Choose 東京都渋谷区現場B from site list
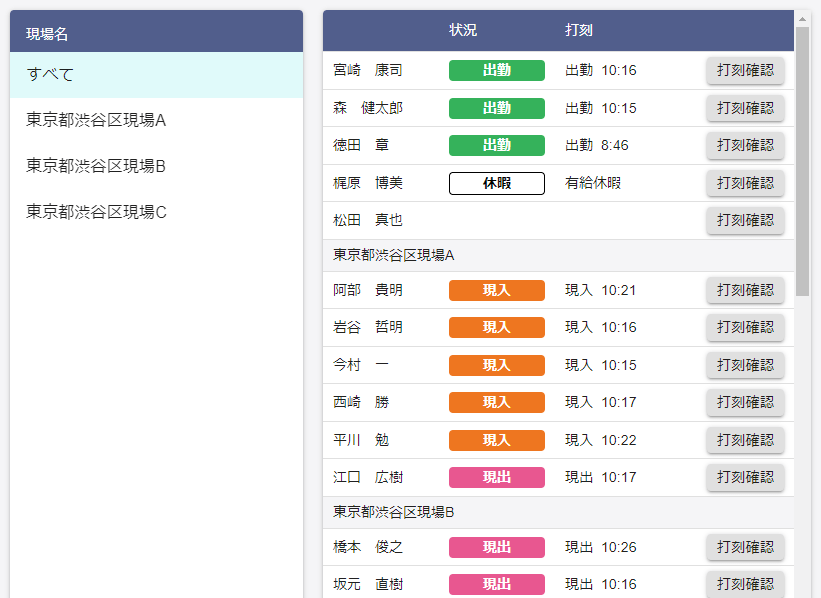The height and width of the screenshot is (598, 821). pyautogui.click(x=156, y=166)
